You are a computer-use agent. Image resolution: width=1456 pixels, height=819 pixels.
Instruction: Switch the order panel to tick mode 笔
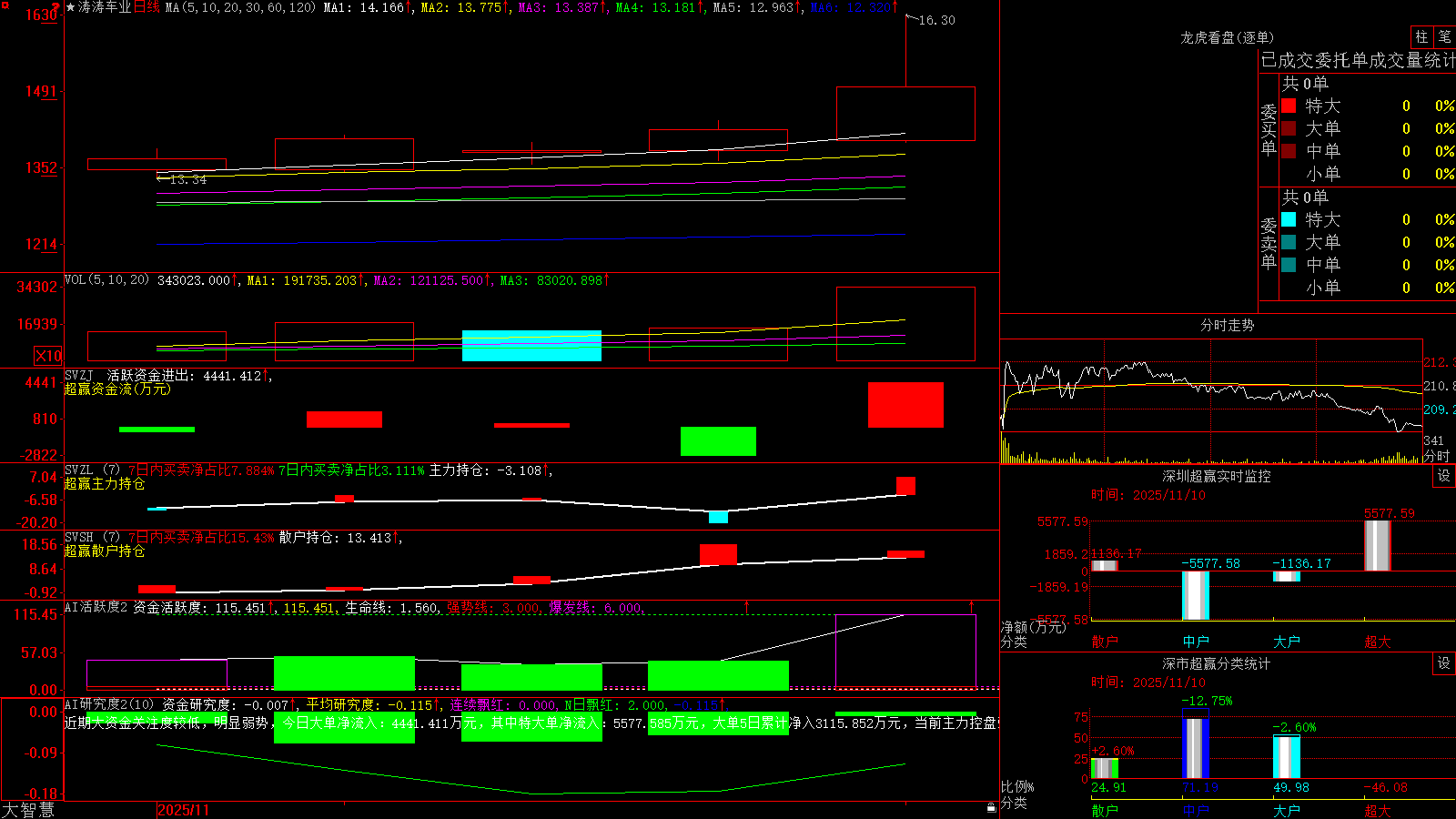pyautogui.click(x=1445, y=37)
